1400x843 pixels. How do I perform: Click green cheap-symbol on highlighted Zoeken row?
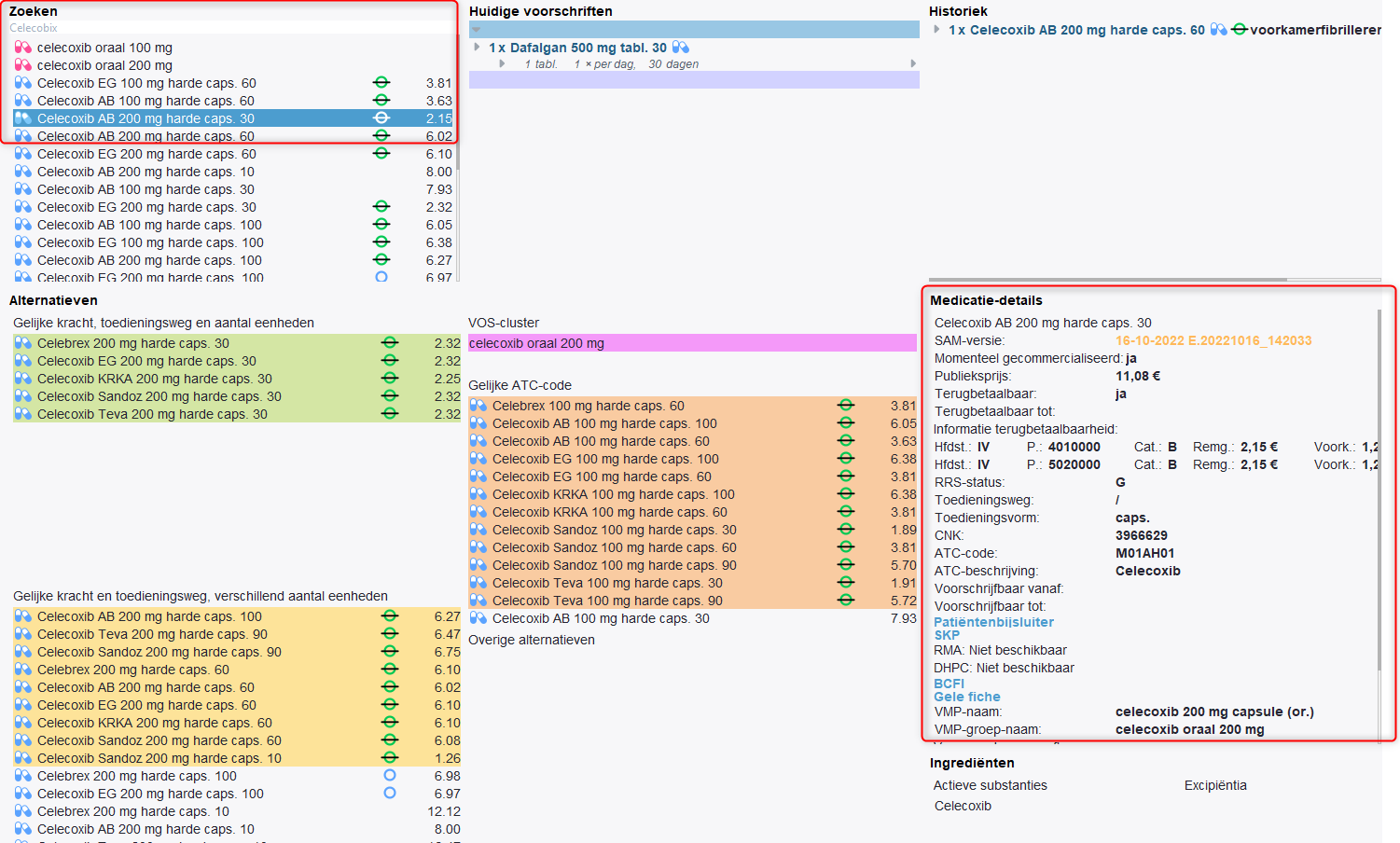381,117
